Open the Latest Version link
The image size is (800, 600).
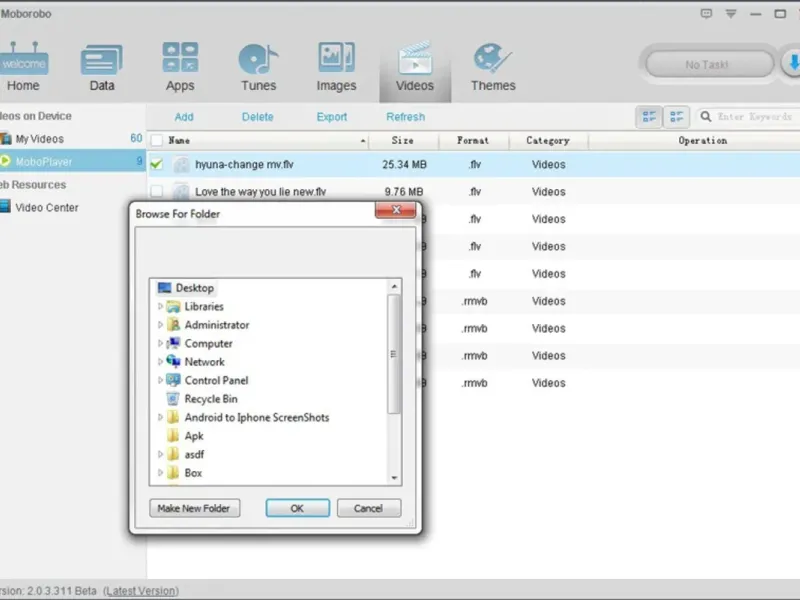pyautogui.click(x=141, y=591)
